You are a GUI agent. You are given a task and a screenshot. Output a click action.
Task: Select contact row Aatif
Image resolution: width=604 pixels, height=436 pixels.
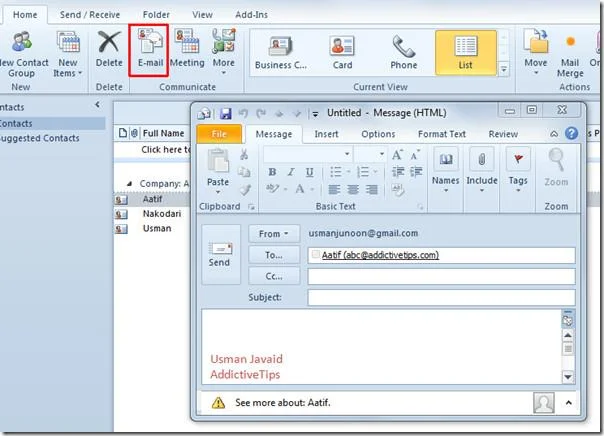click(153, 199)
